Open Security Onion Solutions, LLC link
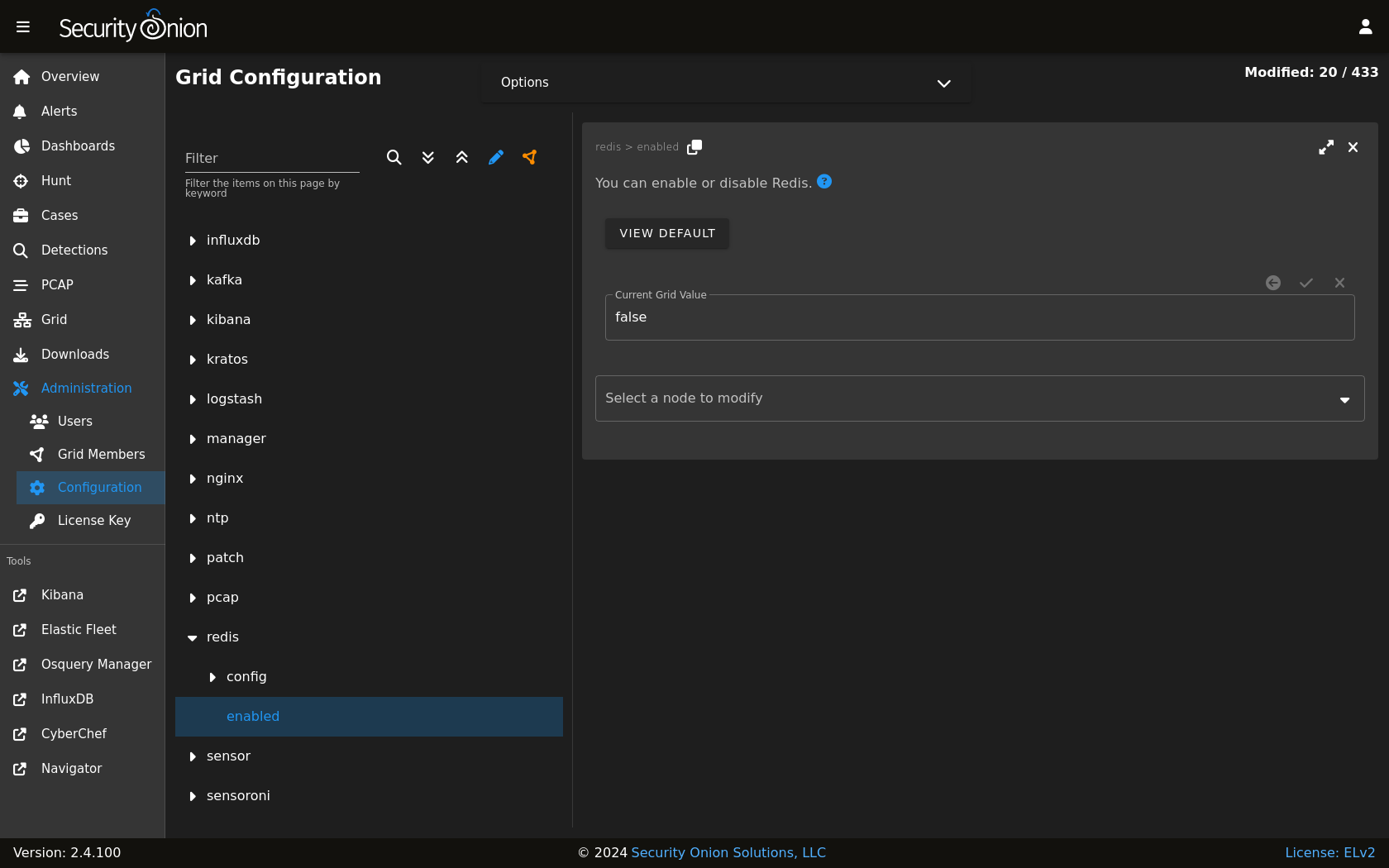Image resolution: width=1389 pixels, height=868 pixels. pos(728,852)
